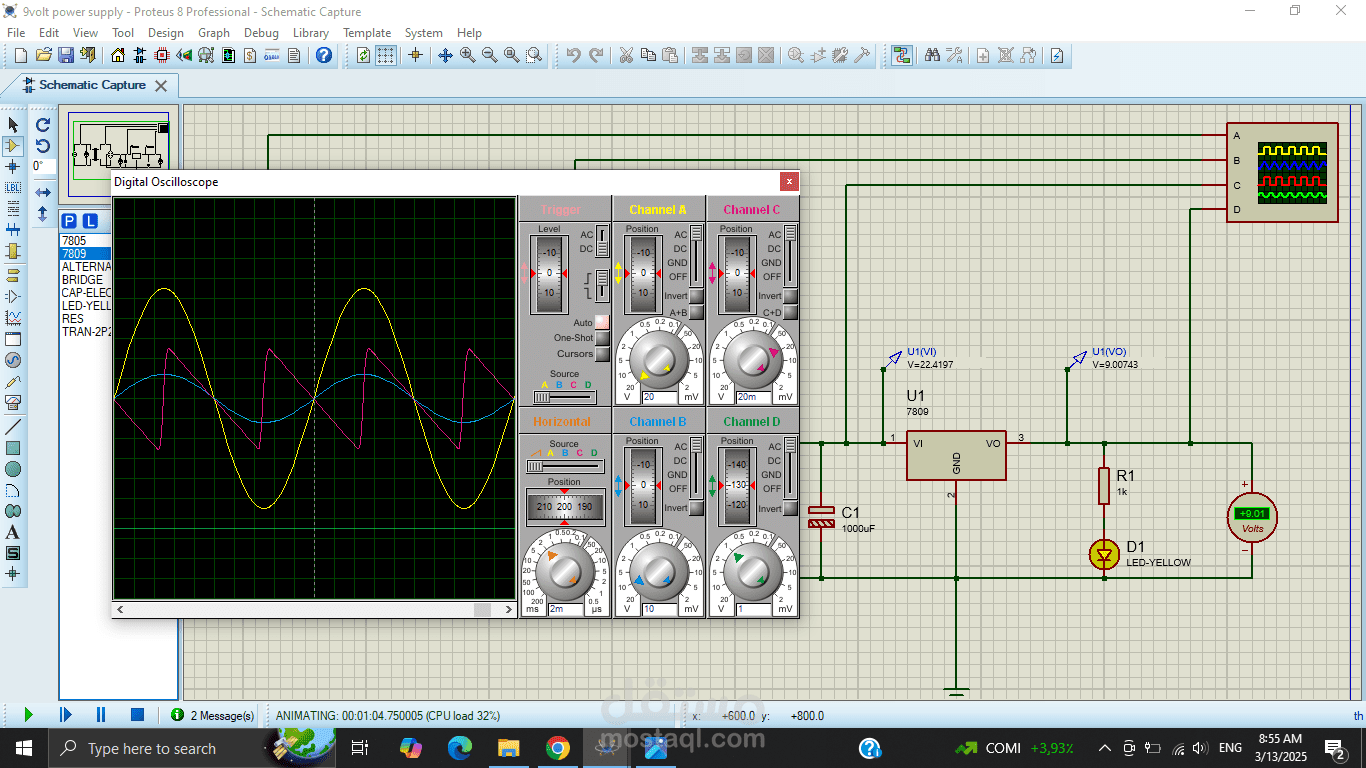Click the vertical flip arrows
Screen dimensions: 1366x768
(43, 213)
